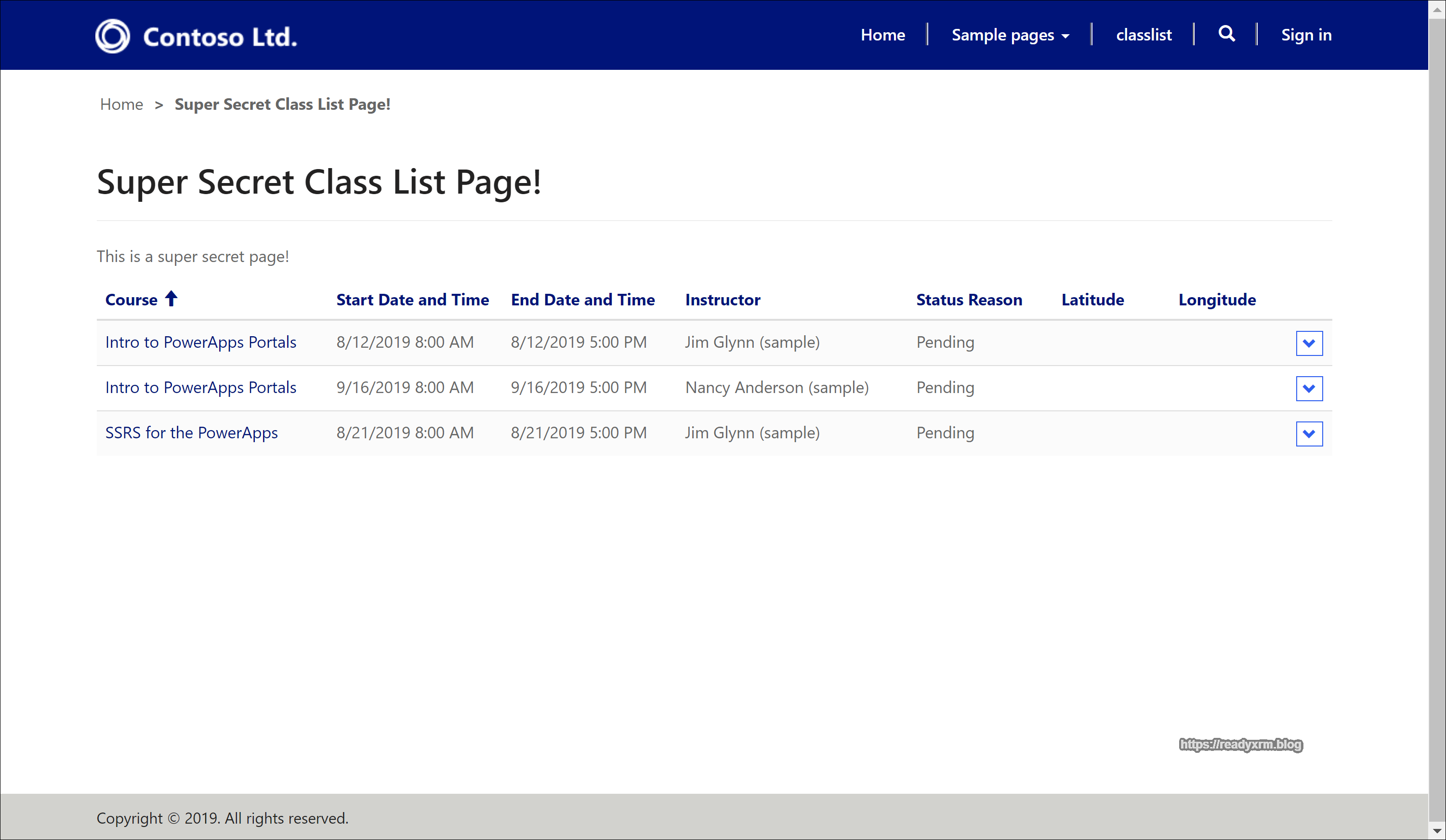Sort by End Date and Time column
The image size is (1446, 840).
(582, 300)
